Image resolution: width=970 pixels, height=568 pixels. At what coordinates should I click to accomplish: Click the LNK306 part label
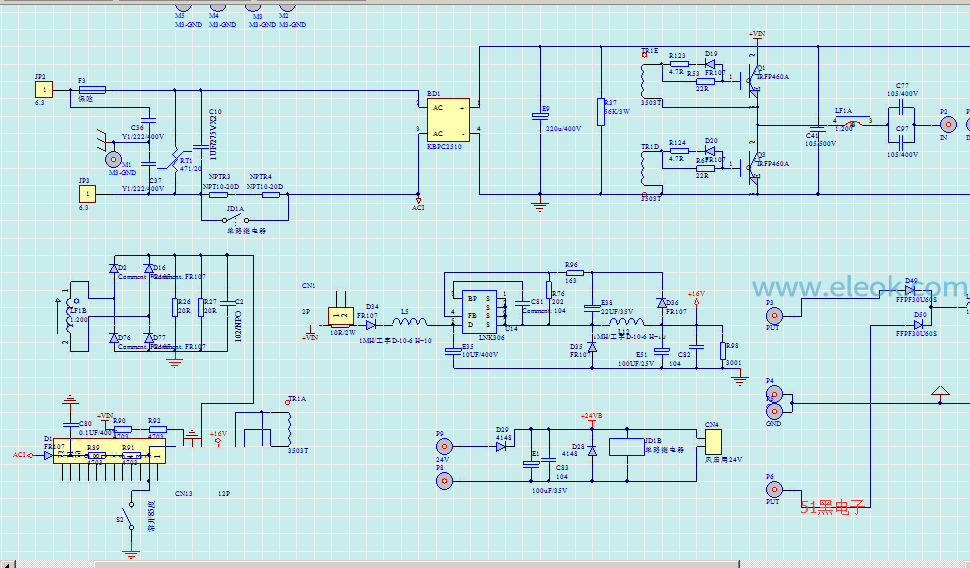click(x=492, y=337)
